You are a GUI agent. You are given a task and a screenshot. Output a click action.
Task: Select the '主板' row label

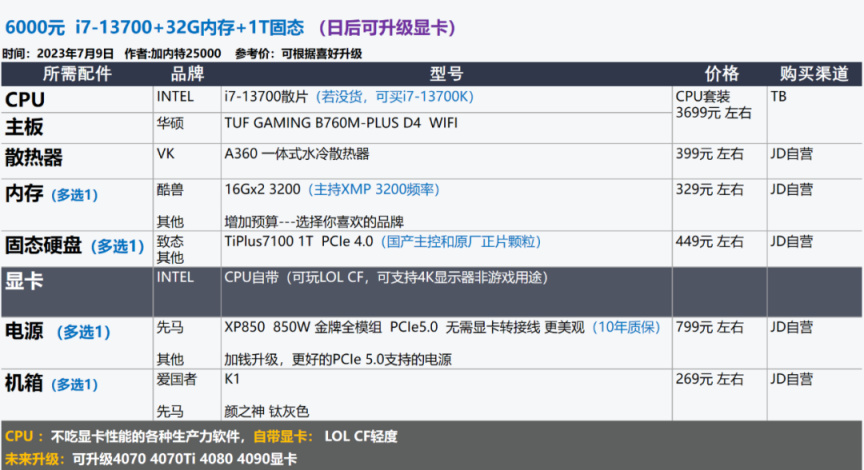24,127
